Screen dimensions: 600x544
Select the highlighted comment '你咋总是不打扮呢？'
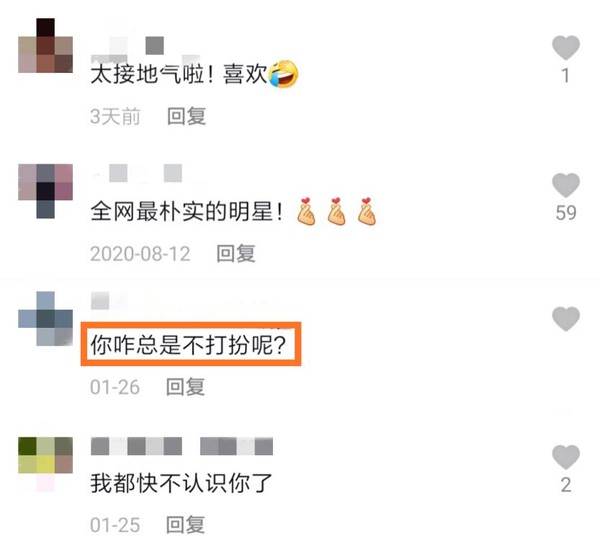[x=188, y=345]
